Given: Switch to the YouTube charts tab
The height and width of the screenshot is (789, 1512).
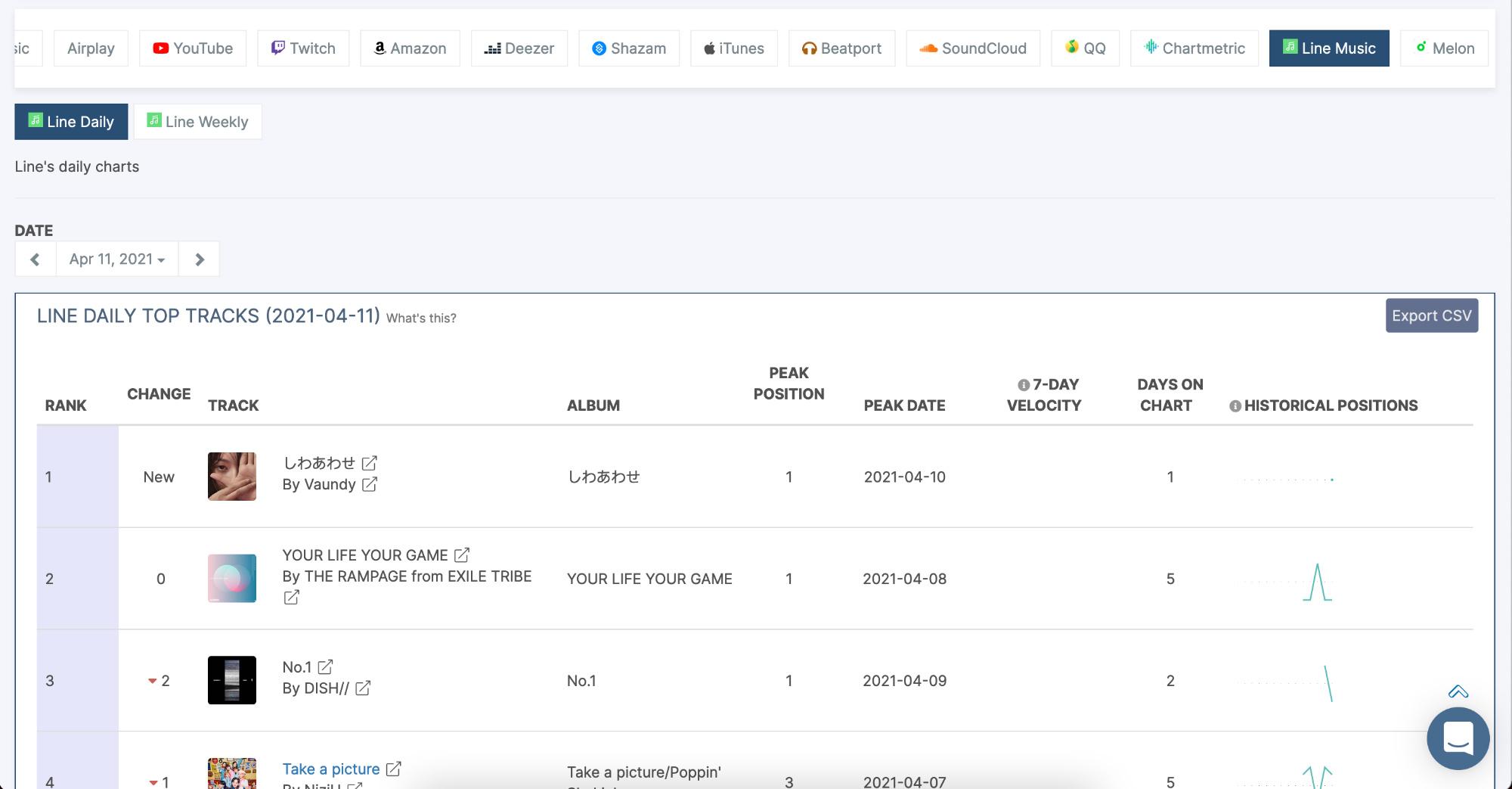Looking at the screenshot, I should (x=193, y=48).
